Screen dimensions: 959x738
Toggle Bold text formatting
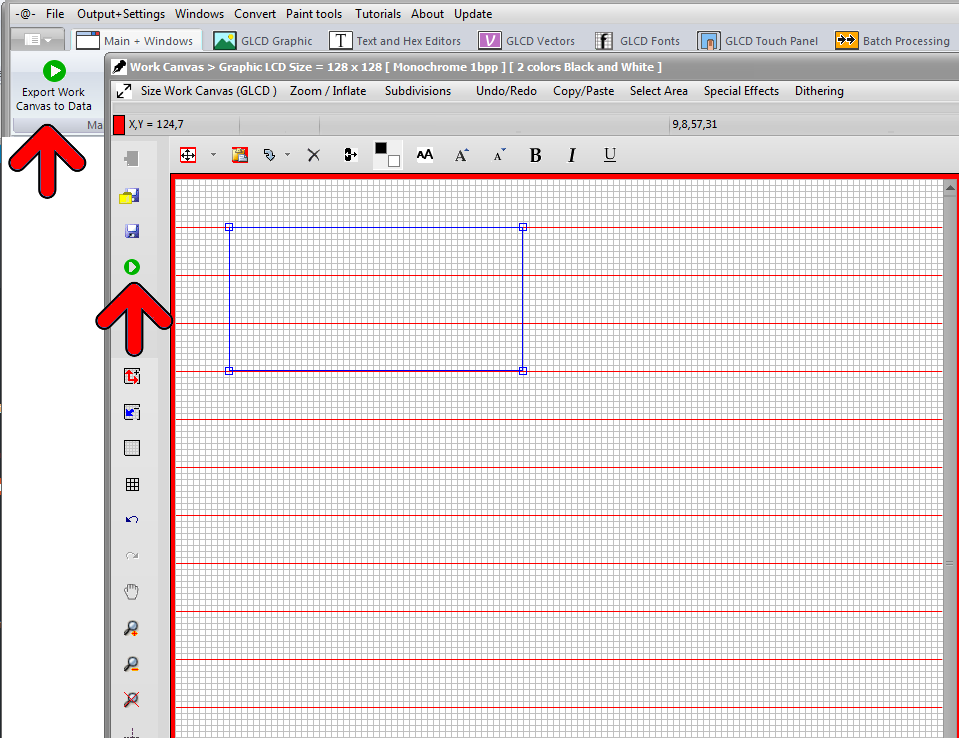(535, 155)
